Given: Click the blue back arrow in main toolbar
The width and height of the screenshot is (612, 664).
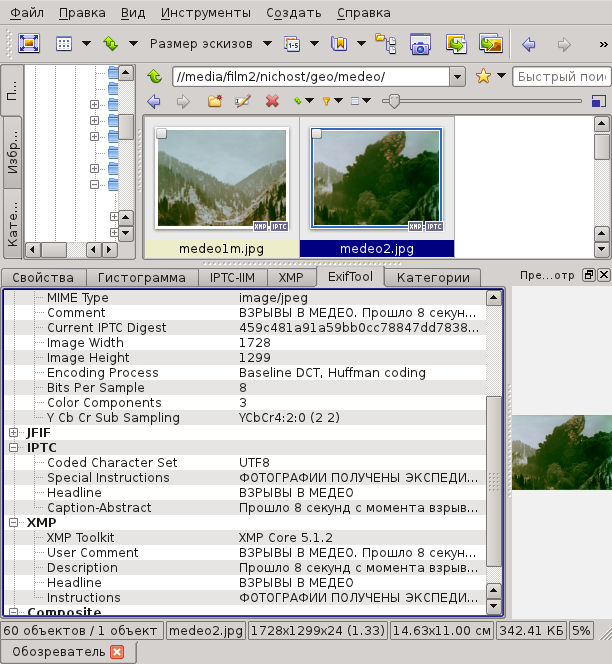Looking at the screenshot, I should (x=529, y=44).
